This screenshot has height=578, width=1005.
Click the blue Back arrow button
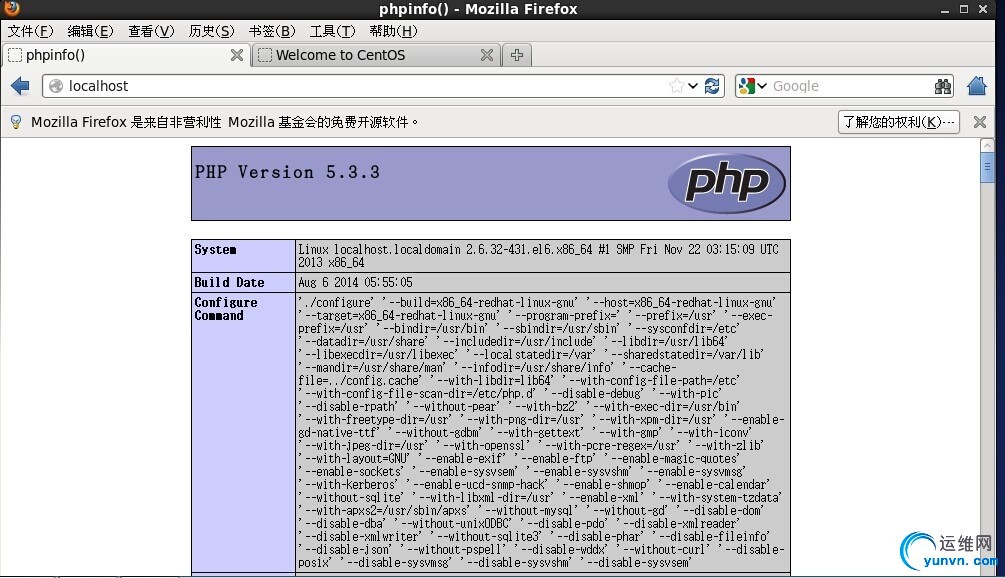click(21, 86)
